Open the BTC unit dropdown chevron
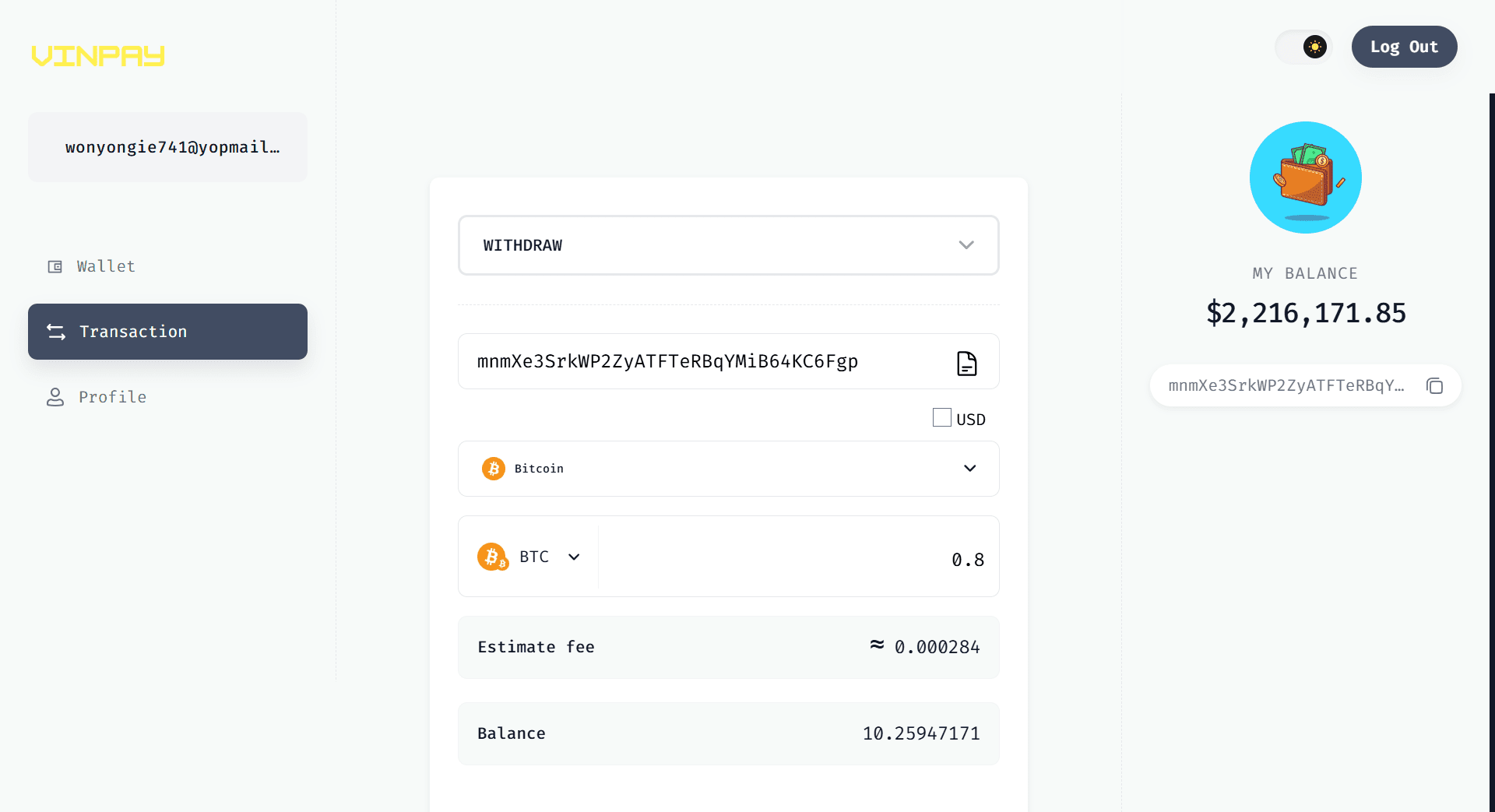Image resolution: width=1495 pixels, height=812 pixels. [574, 556]
